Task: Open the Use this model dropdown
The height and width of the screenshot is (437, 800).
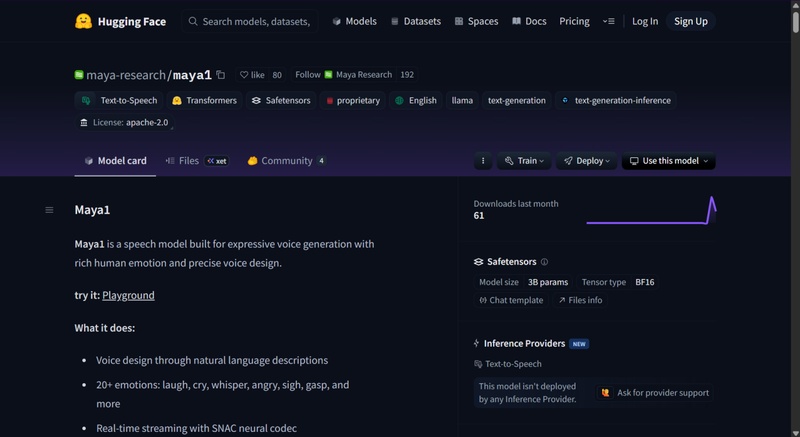Action: click(x=668, y=161)
